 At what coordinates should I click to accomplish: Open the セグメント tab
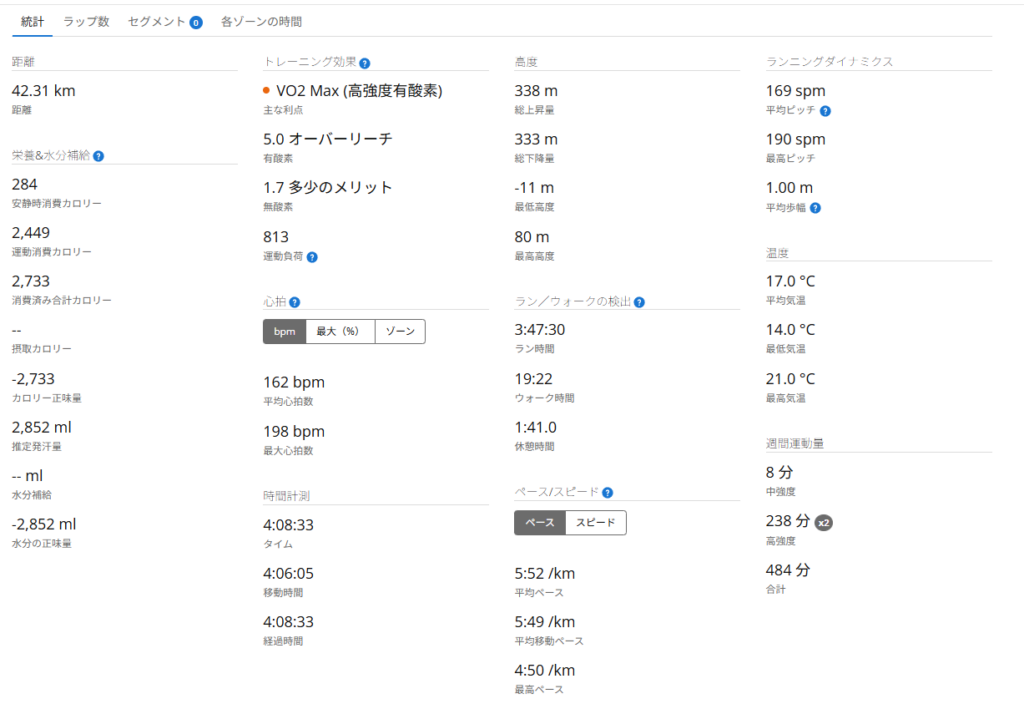pyautogui.click(x=156, y=21)
